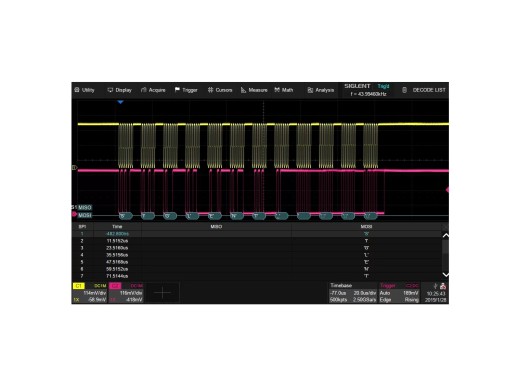Click the 20.0us/div timebase value
Image resolution: width=520 pixels, height=380 pixels.
coord(365,293)
